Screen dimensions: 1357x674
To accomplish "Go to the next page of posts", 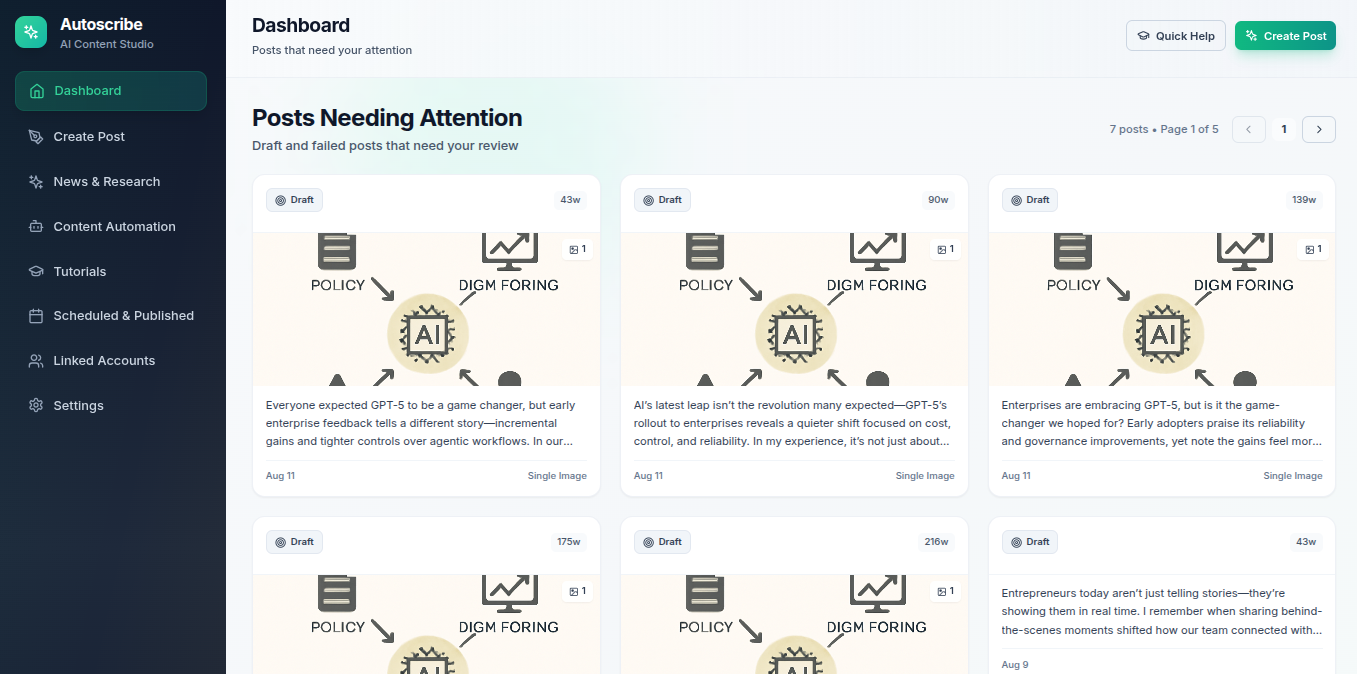I will pyautogui.click(x=1319, y=129).
